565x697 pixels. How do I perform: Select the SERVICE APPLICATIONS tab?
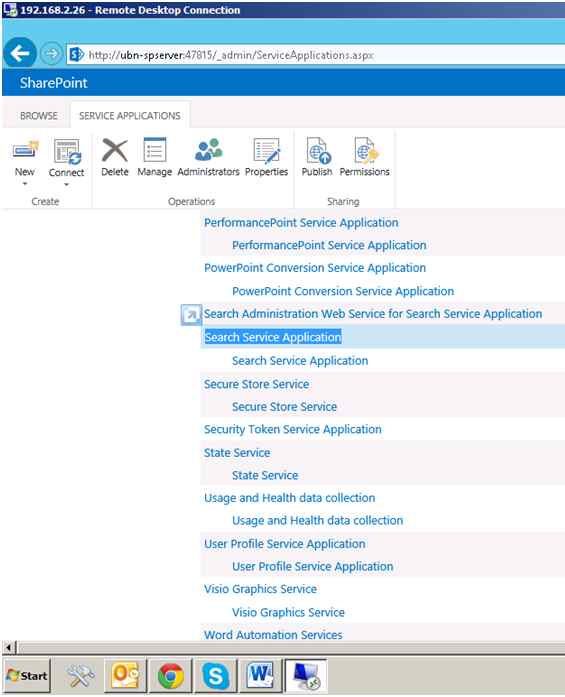(x=130, y=116)
